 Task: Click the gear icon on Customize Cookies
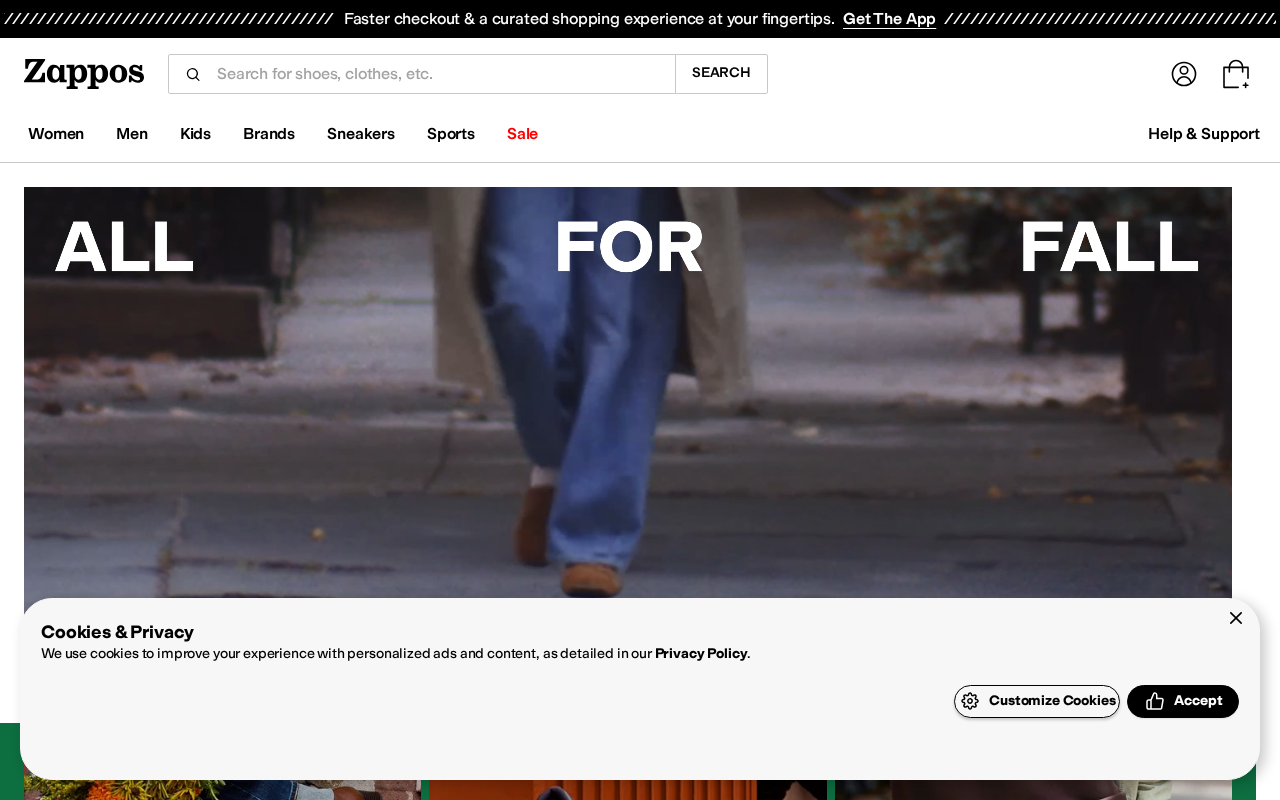tap(970, 701)
